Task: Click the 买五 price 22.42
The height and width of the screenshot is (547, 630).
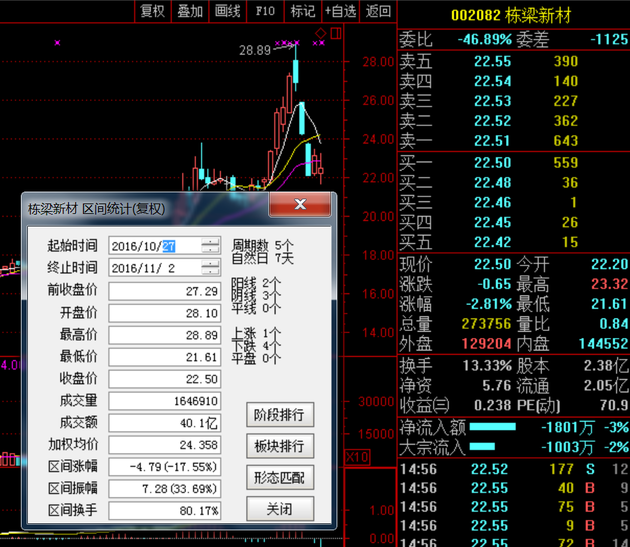Action: point(492,242)
